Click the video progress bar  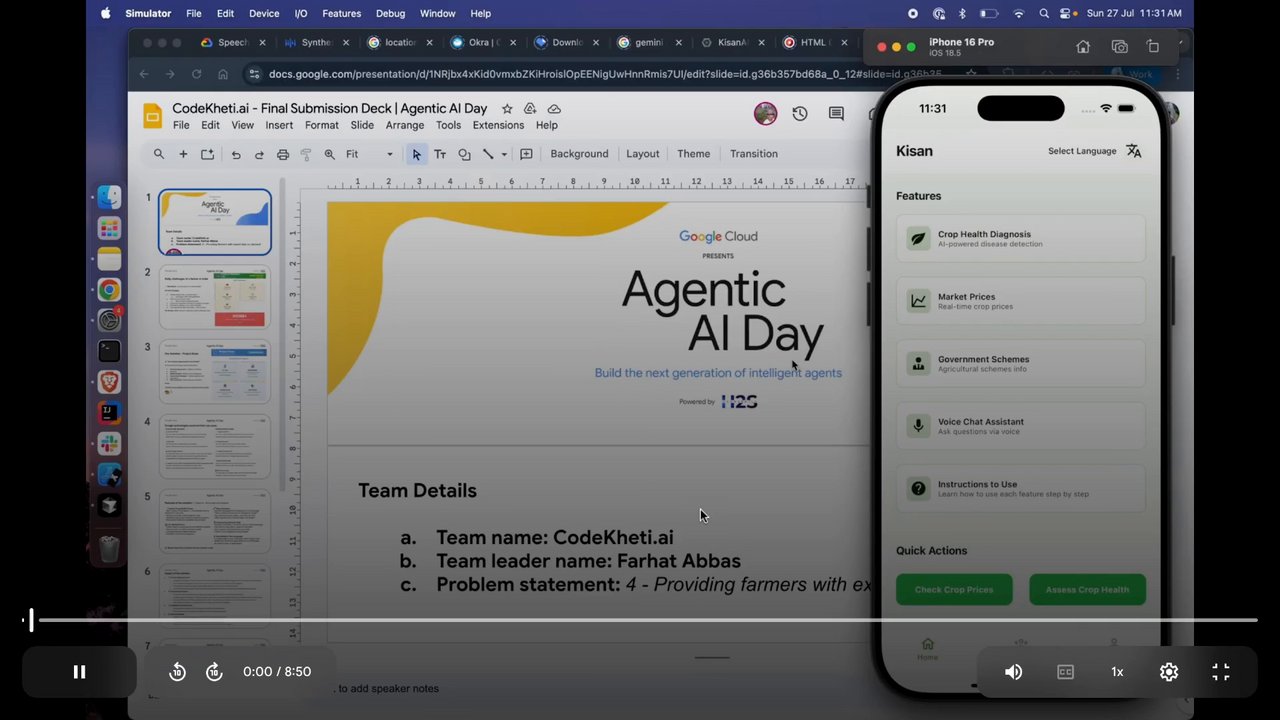(x=640, y=621)
